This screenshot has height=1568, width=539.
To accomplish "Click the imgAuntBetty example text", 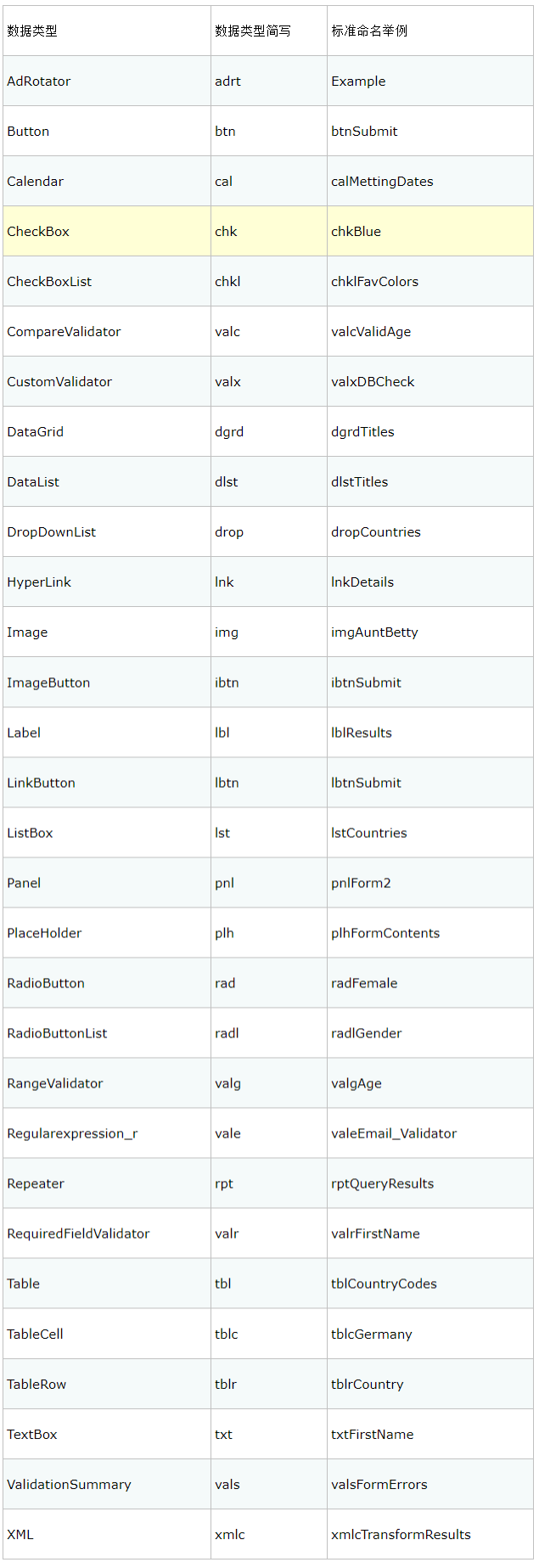I will 374,632.
